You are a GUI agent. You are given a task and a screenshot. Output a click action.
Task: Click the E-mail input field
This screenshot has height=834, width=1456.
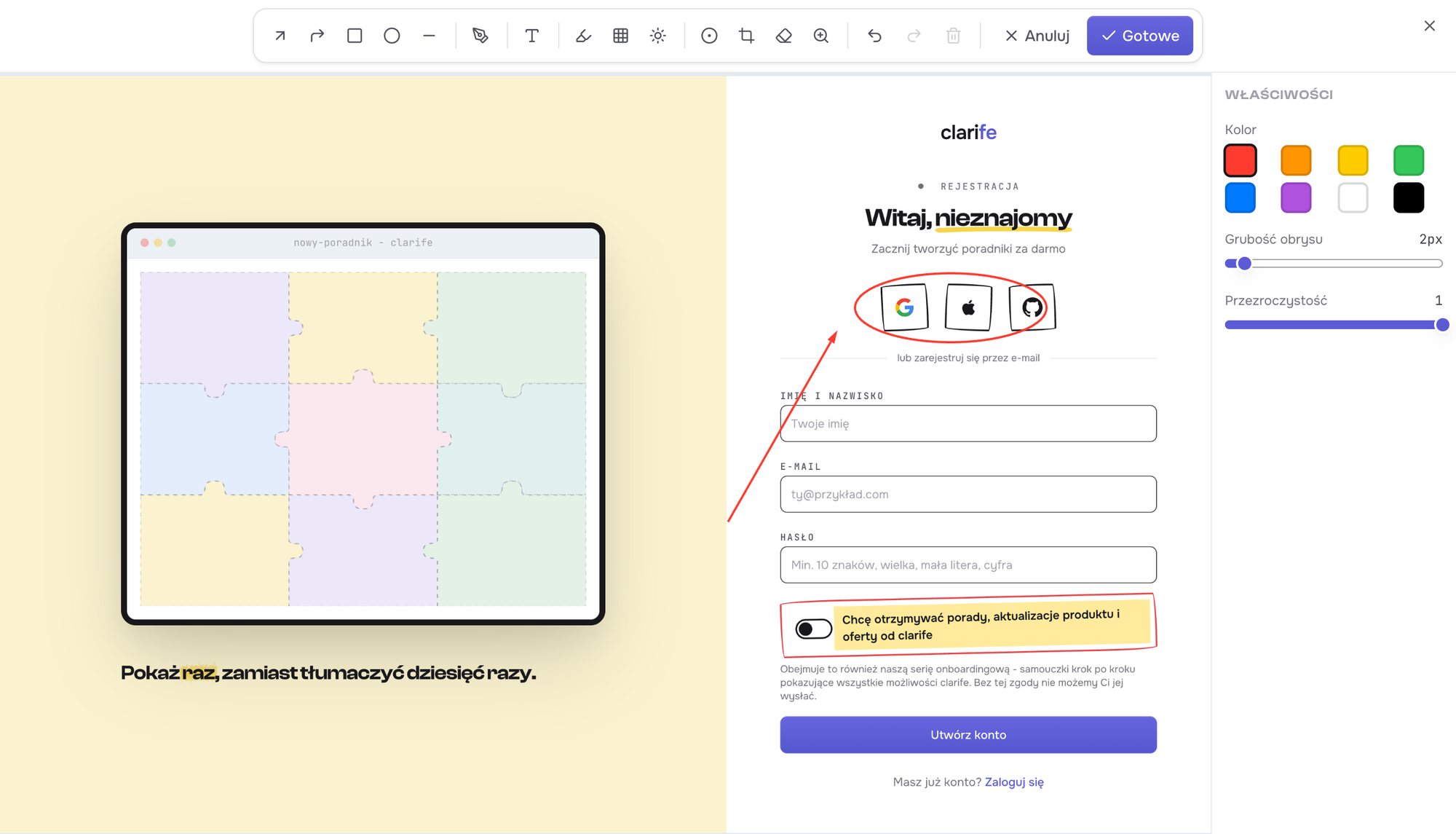point(968,494)
